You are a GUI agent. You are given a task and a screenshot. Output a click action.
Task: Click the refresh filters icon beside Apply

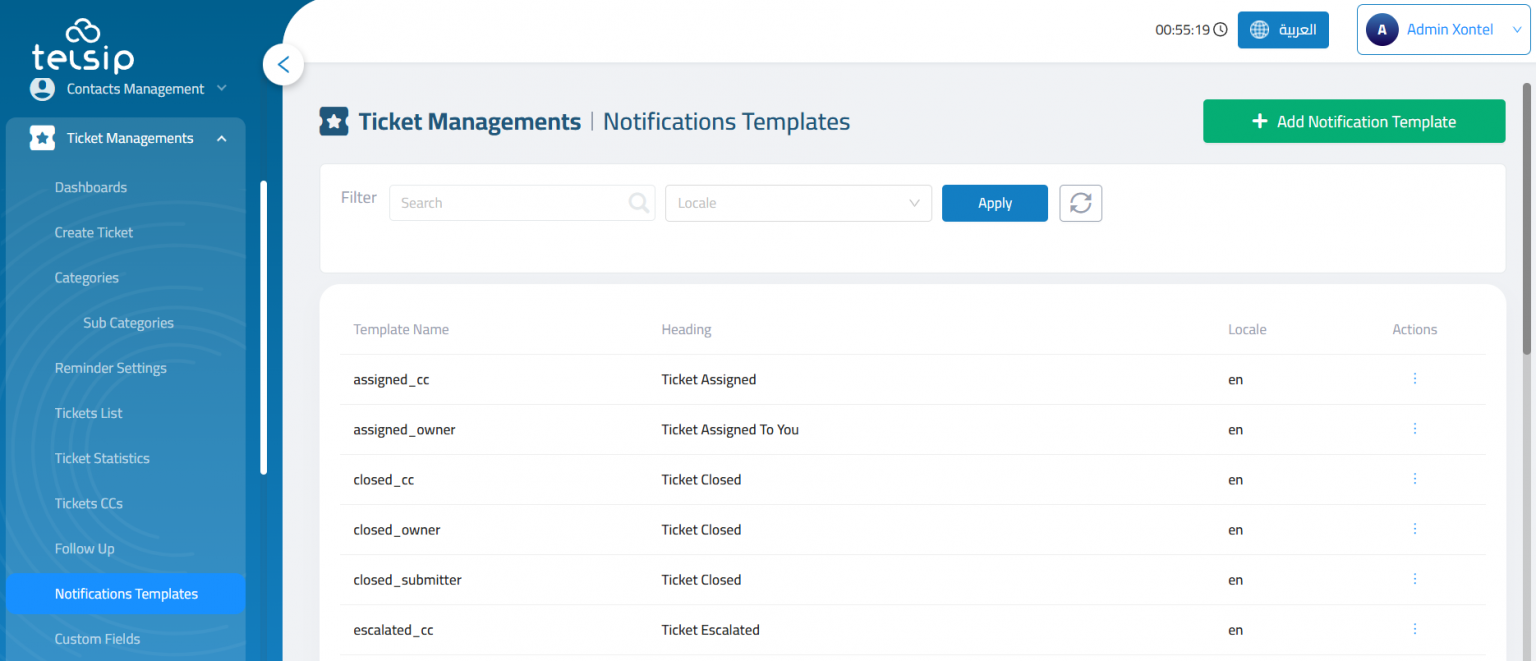click(x=1080, y=203)
